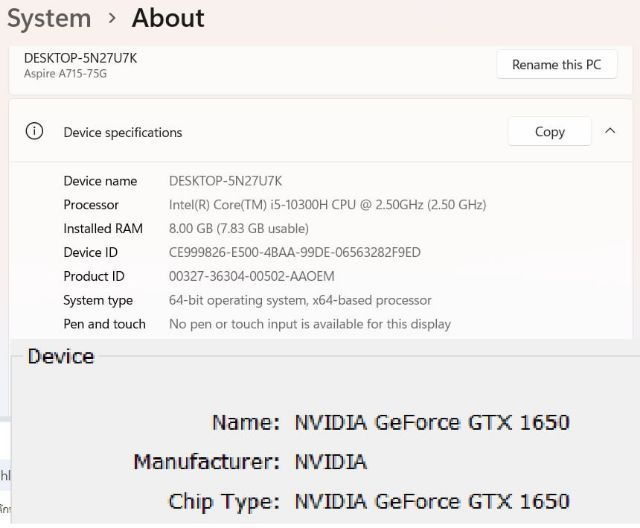
Task: Go back to the System breadcrumb
Action: [x=49, y=18]
